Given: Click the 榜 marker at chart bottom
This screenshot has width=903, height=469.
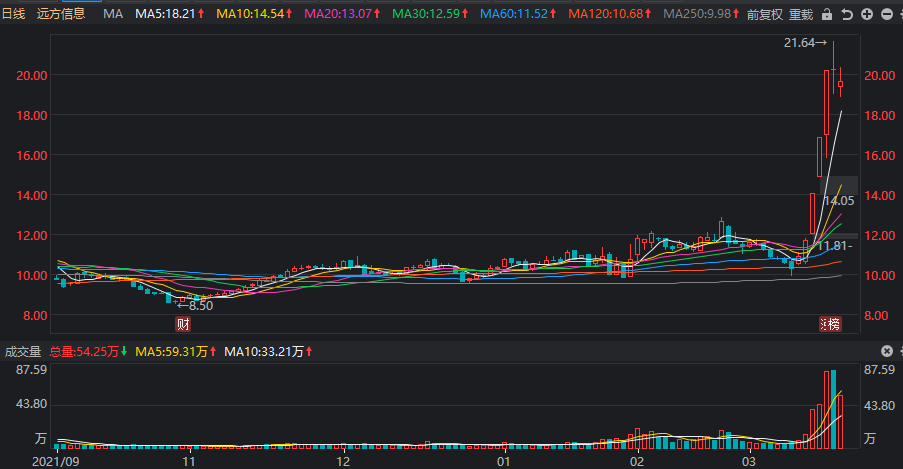Looking at the screenshot, I should click(x=830, y=324).
